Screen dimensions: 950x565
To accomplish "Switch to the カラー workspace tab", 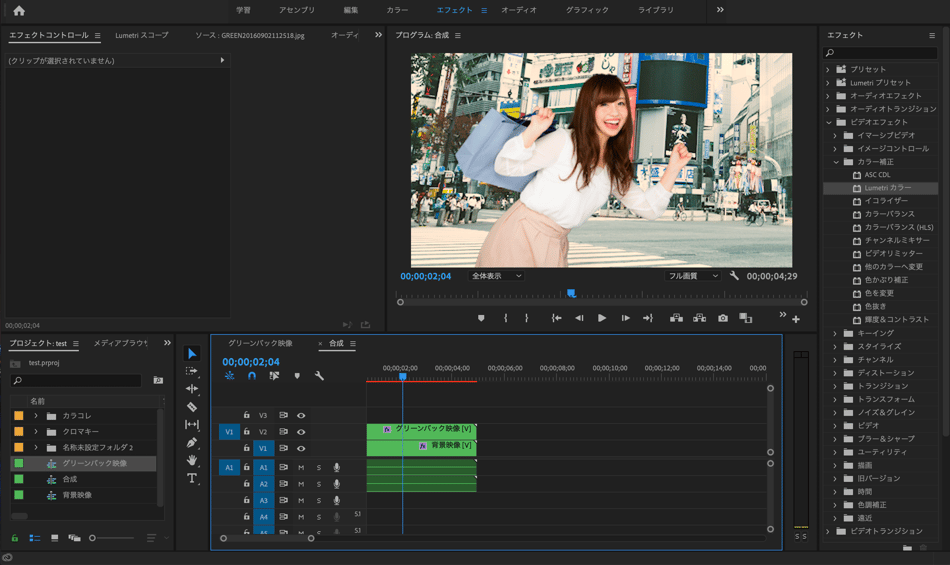I will tap(397, 10).
